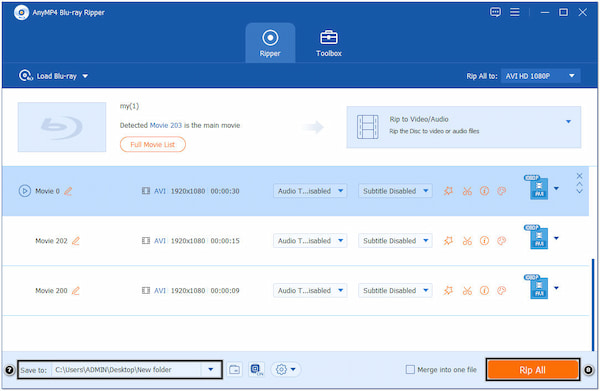Open audio track dropdown for Movie 202
Viewport: 600px width, 391px height.
coord(310,241)
